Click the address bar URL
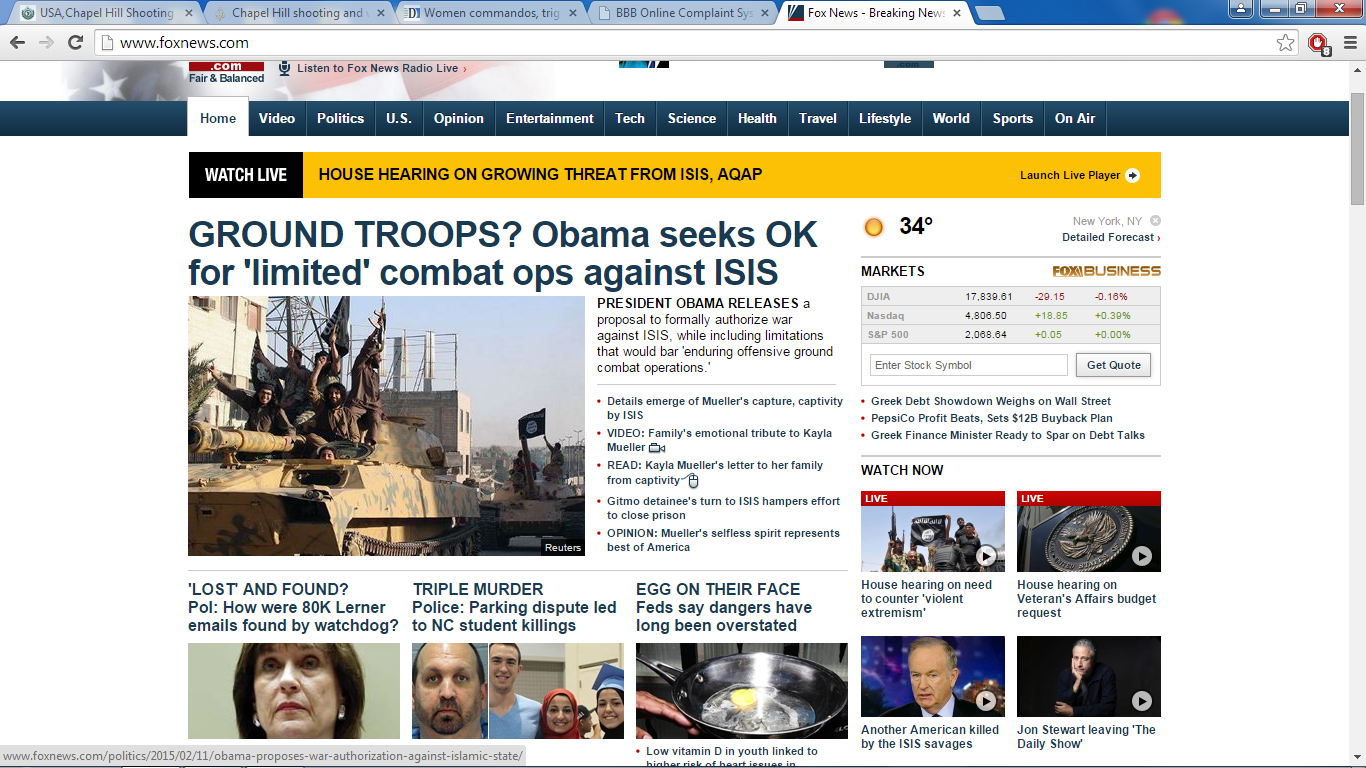The height and width of the screenshot is (768, 1366). 184,43
